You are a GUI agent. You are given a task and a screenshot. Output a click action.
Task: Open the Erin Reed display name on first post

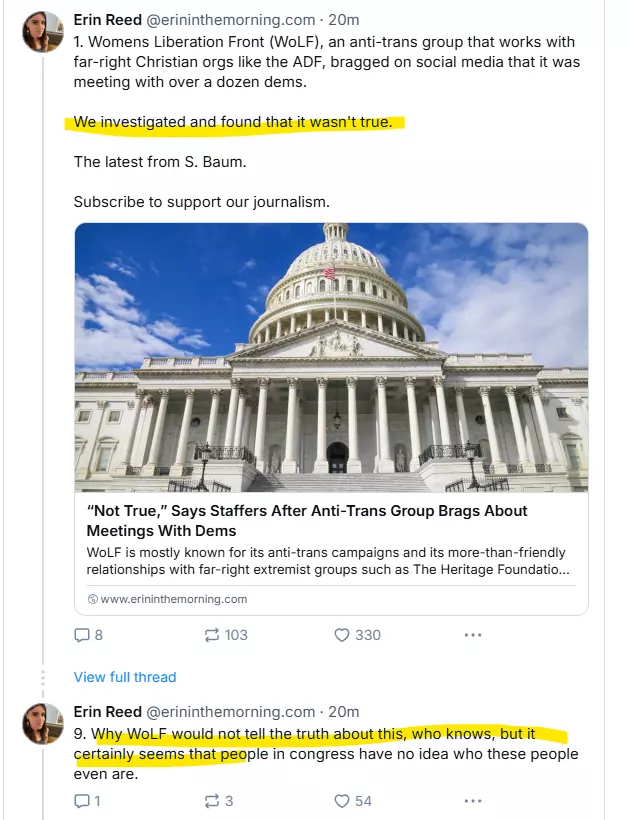tap(107, 20)
